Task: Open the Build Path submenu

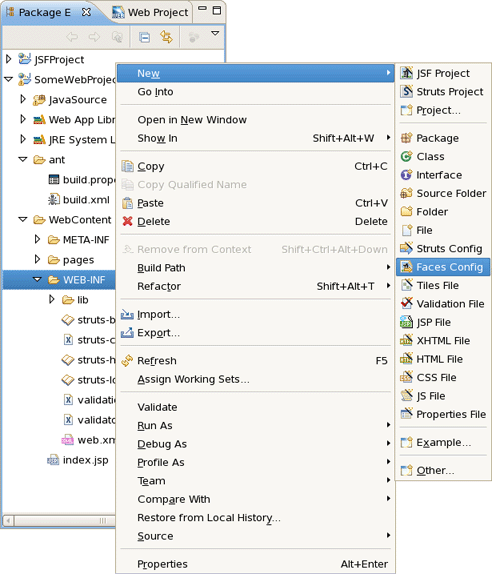Action: click(x=256, y=268)
